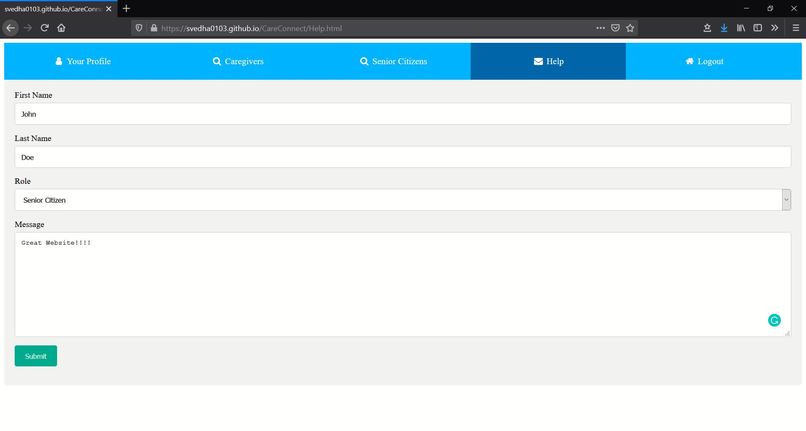
Task: Show more tools overflow chevron
Action: pyautogui.click(x=775, y=28)
